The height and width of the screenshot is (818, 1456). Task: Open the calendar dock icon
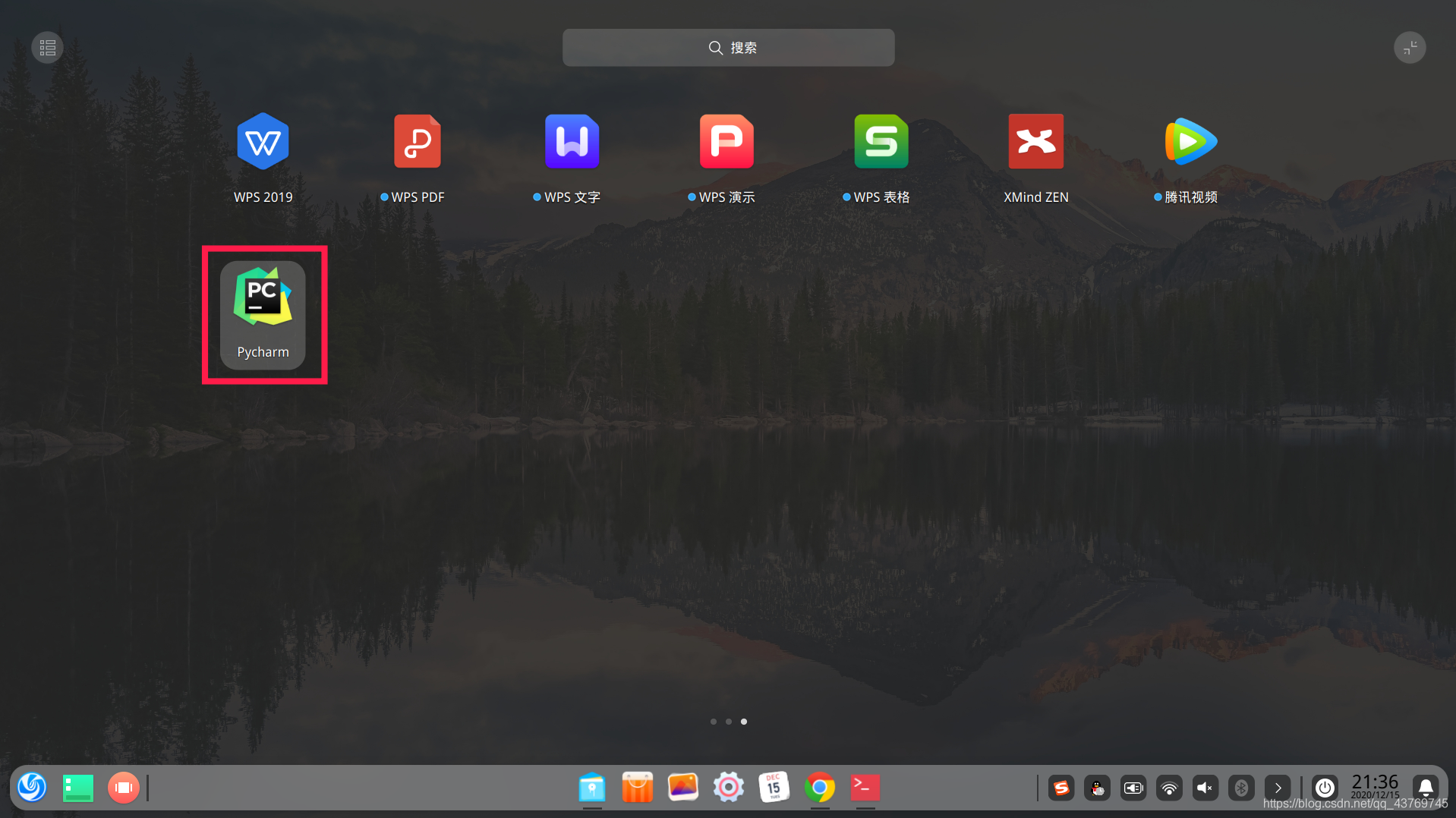coord(774,788)
